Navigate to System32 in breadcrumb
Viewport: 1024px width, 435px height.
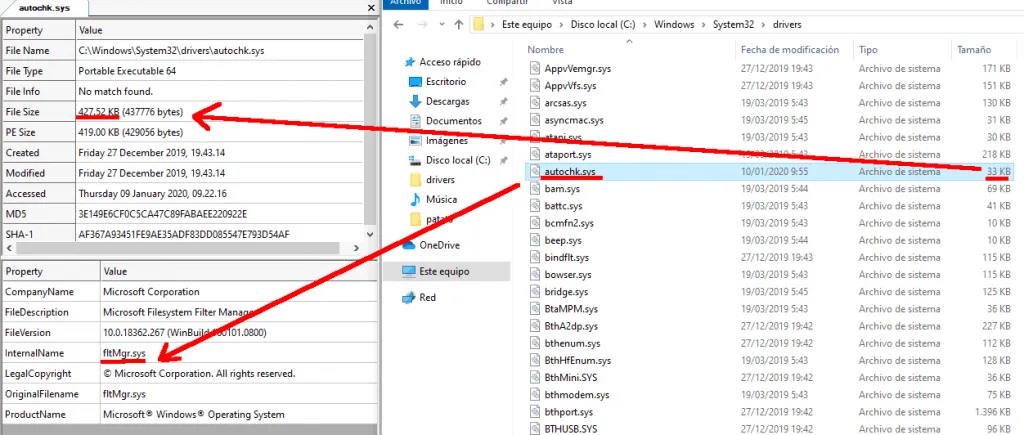tap(734, 25)
